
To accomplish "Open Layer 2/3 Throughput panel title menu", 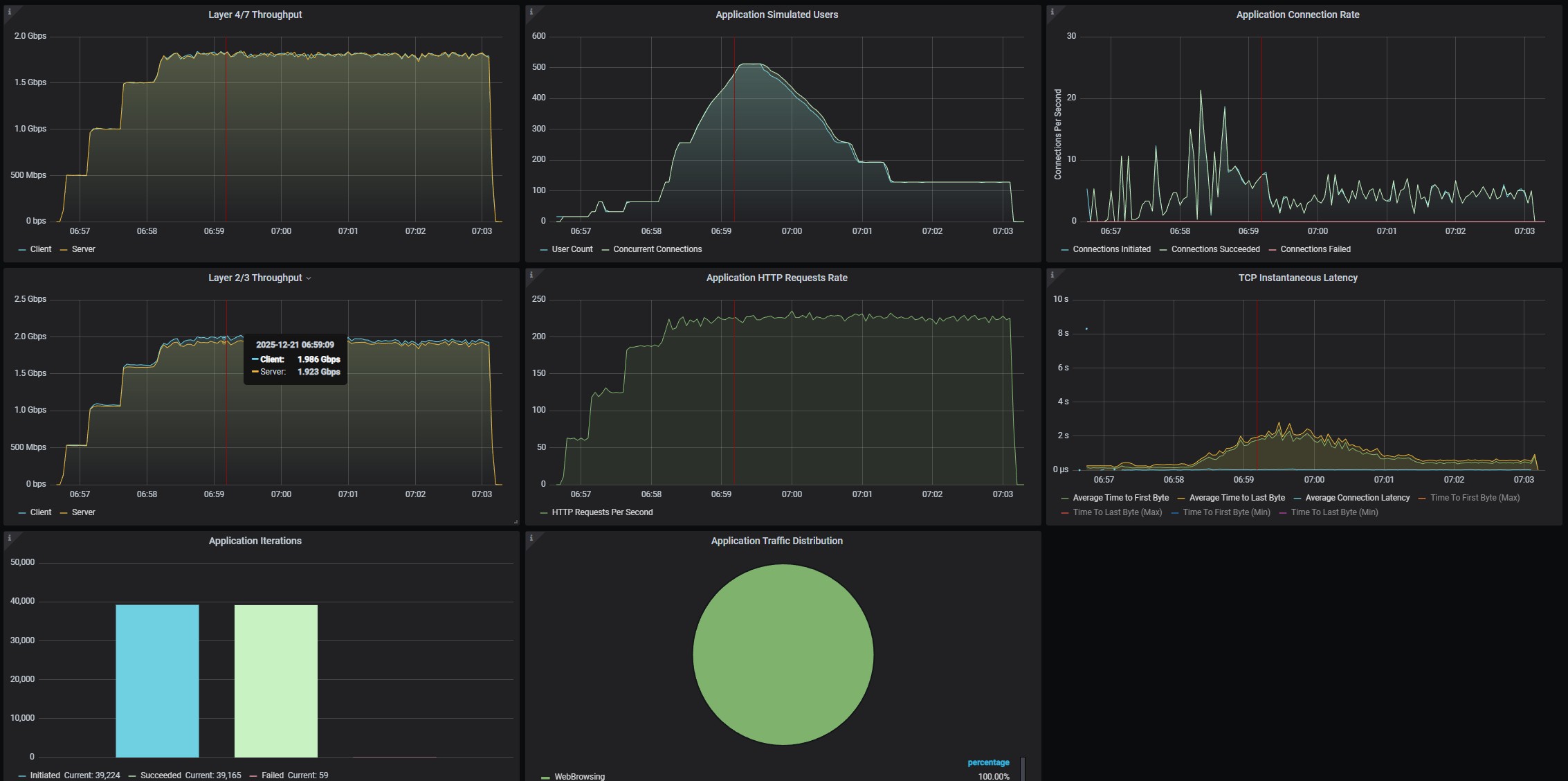I will (x=255, y=278).
